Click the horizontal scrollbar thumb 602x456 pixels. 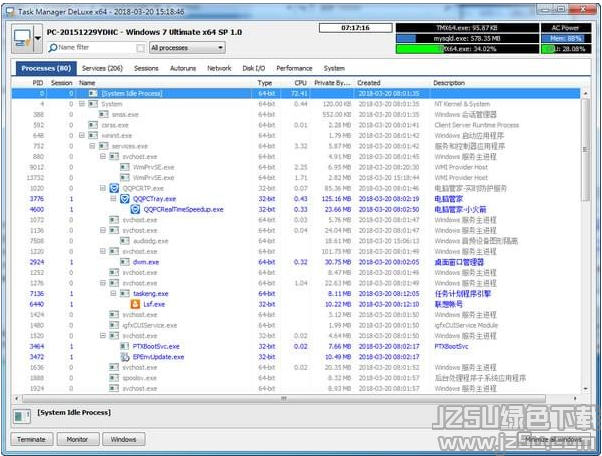click(283, 399)
